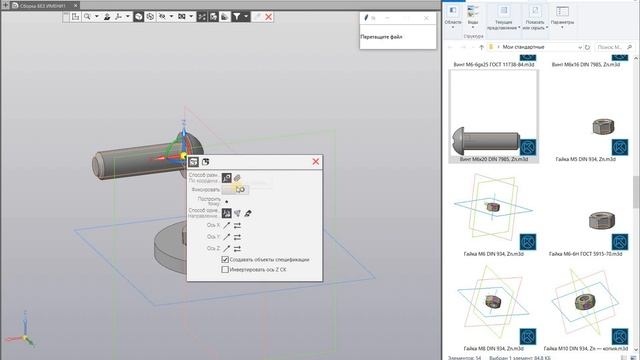Open Текущее представление ribbon dropdown
This screenshot has width=640, height=360.
coord(504,18)
